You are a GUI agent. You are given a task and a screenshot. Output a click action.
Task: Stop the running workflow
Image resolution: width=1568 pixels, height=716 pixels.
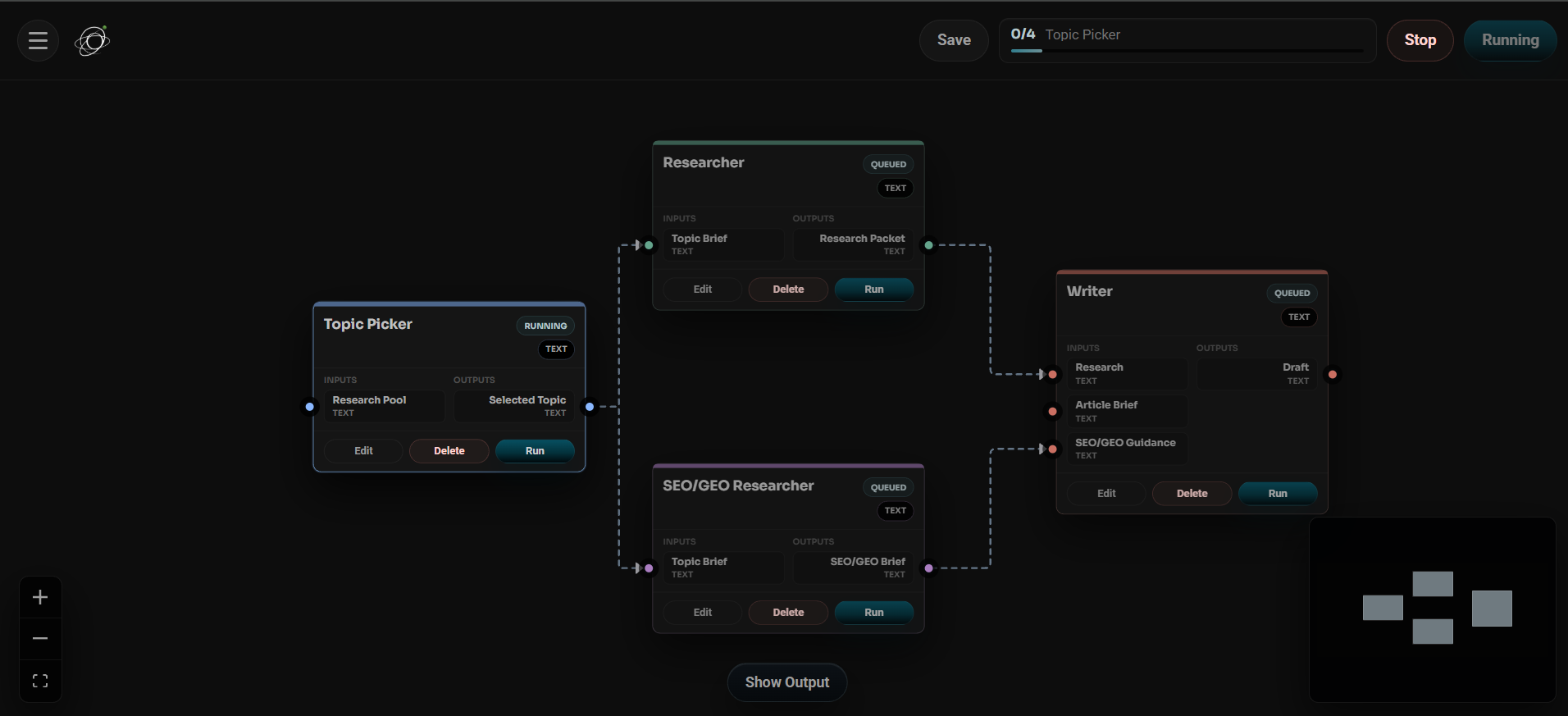[1420, 40]
